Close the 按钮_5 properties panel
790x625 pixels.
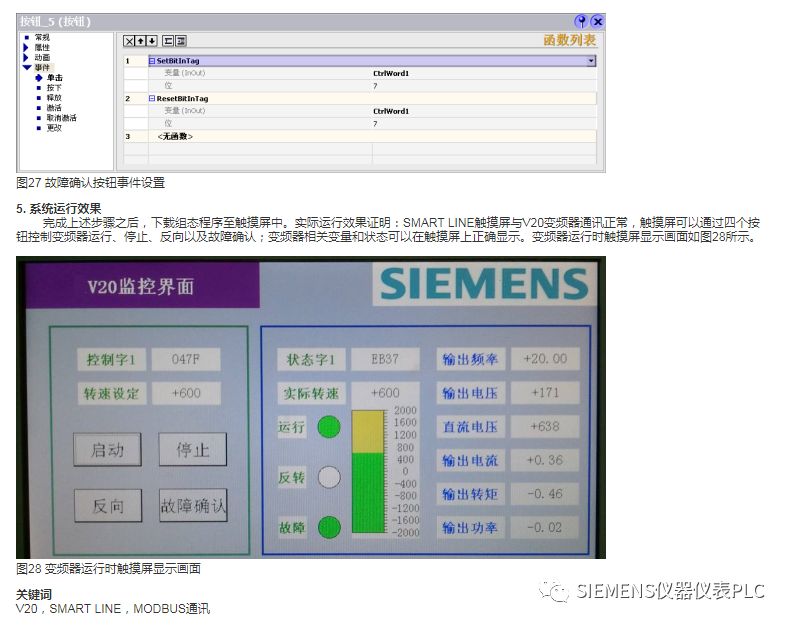point(598,21)
